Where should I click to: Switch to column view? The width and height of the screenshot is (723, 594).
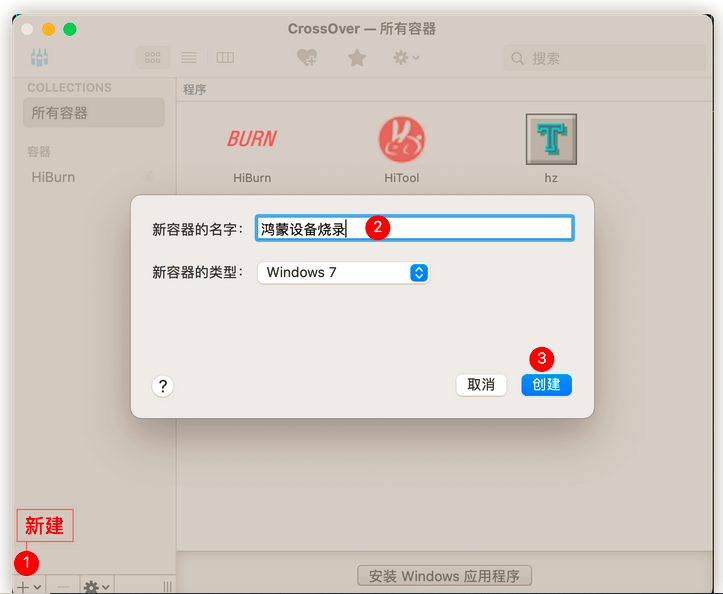pyautogui.click(x=225, y=58)
